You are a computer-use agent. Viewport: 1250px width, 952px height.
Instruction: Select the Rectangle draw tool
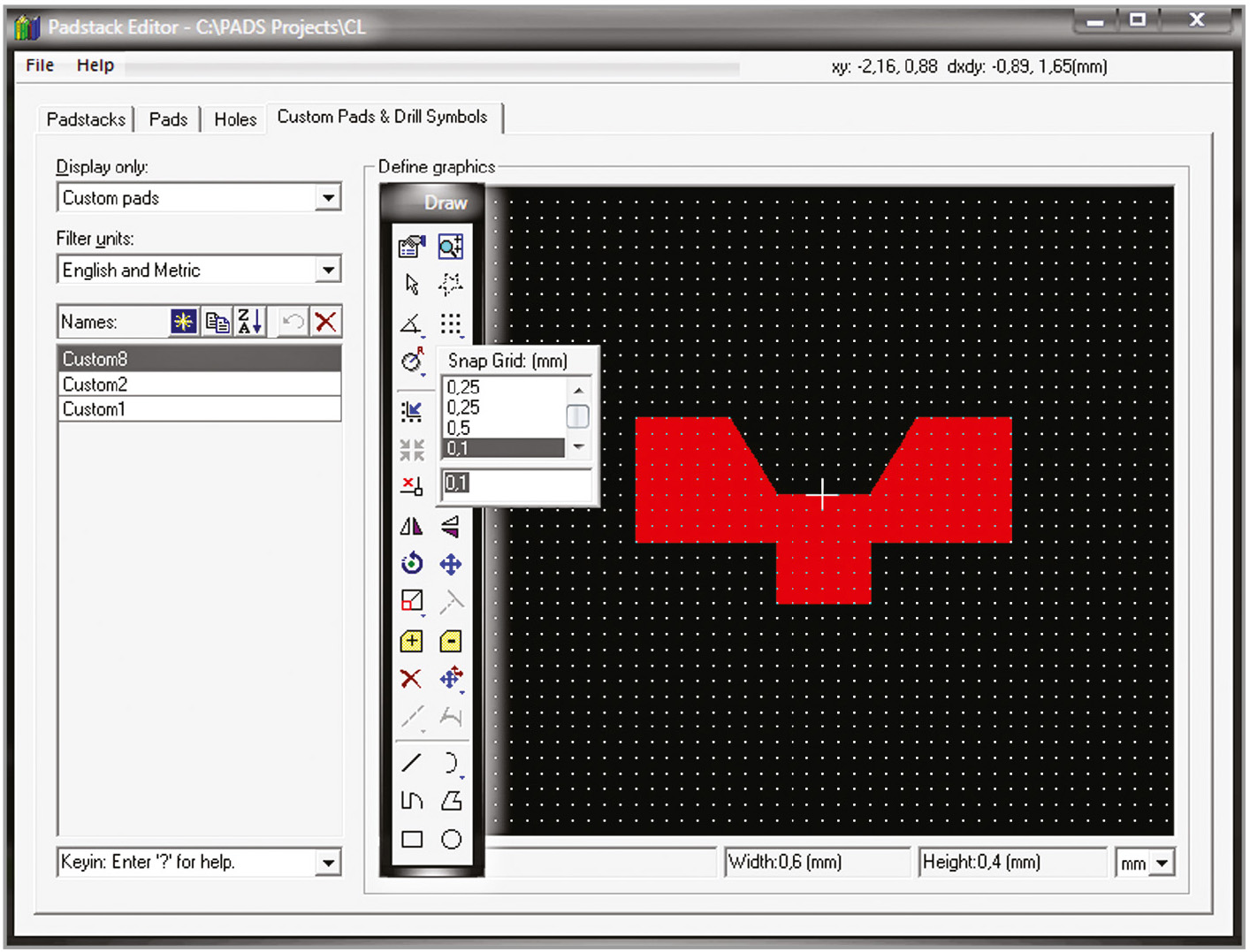(412, 839)
